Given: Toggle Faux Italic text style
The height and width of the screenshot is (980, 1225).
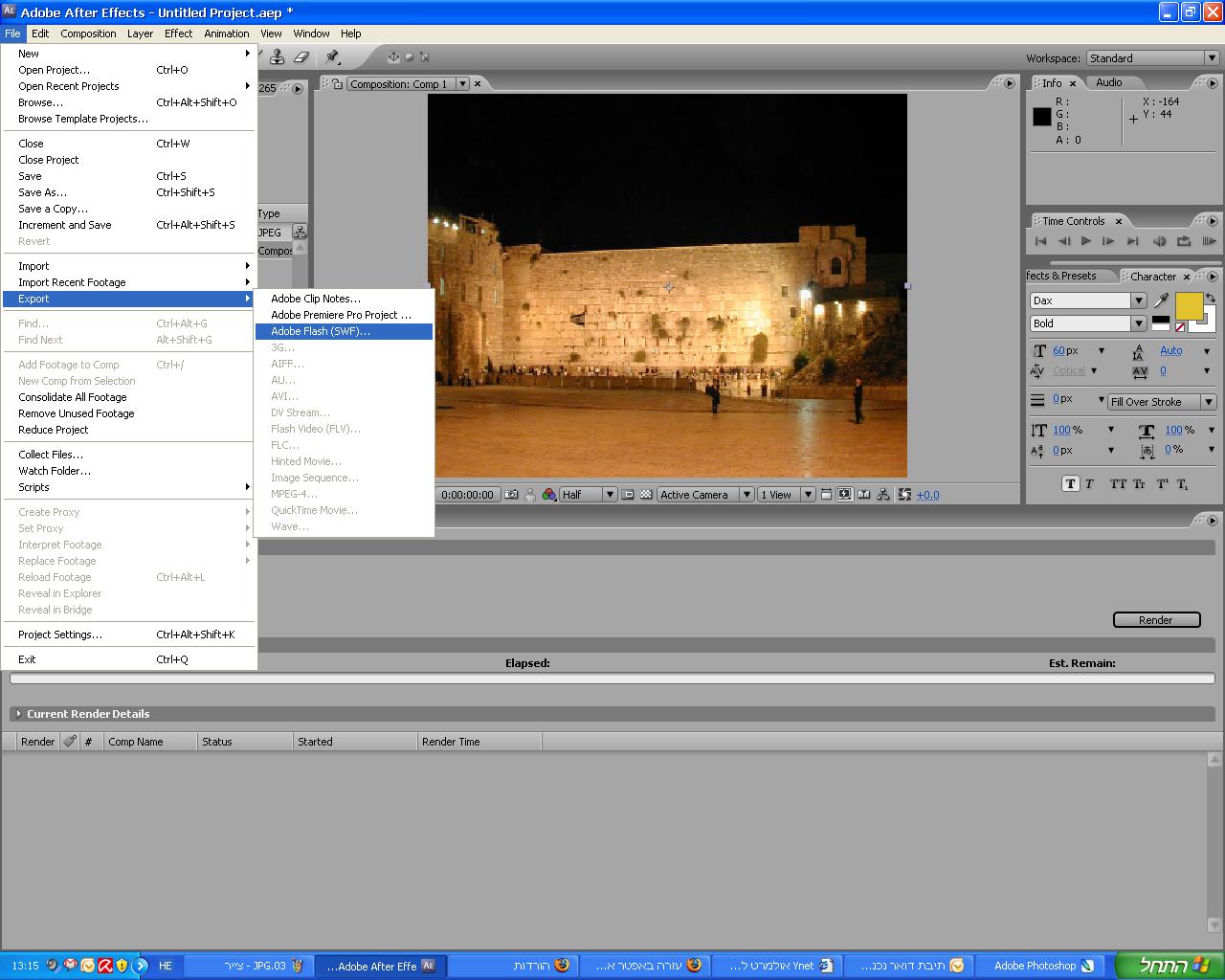Looking at the screenshot, I should click(x=1089, y=484).
